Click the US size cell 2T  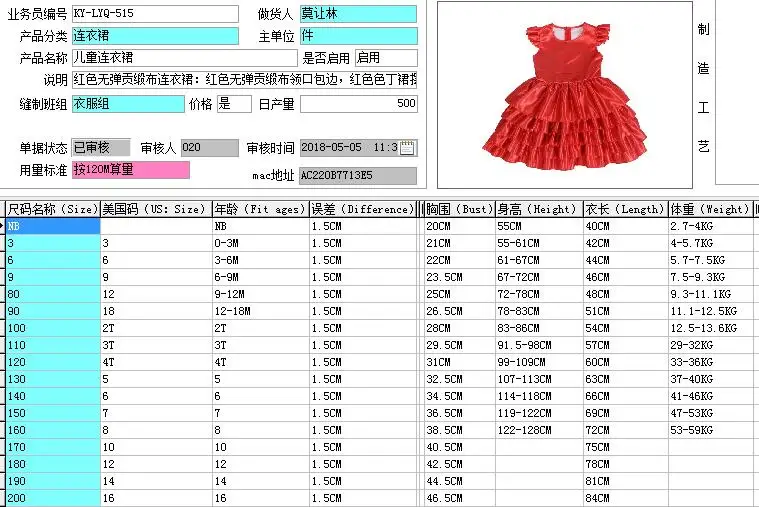156,328
